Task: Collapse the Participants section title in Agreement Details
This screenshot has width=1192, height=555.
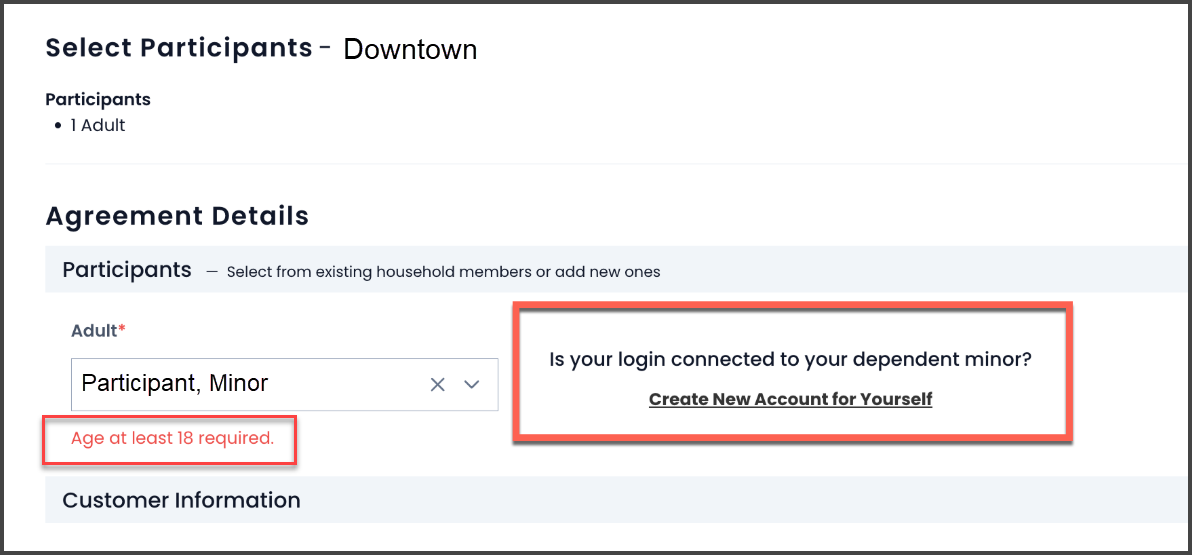Action: [x=126, y=270]
